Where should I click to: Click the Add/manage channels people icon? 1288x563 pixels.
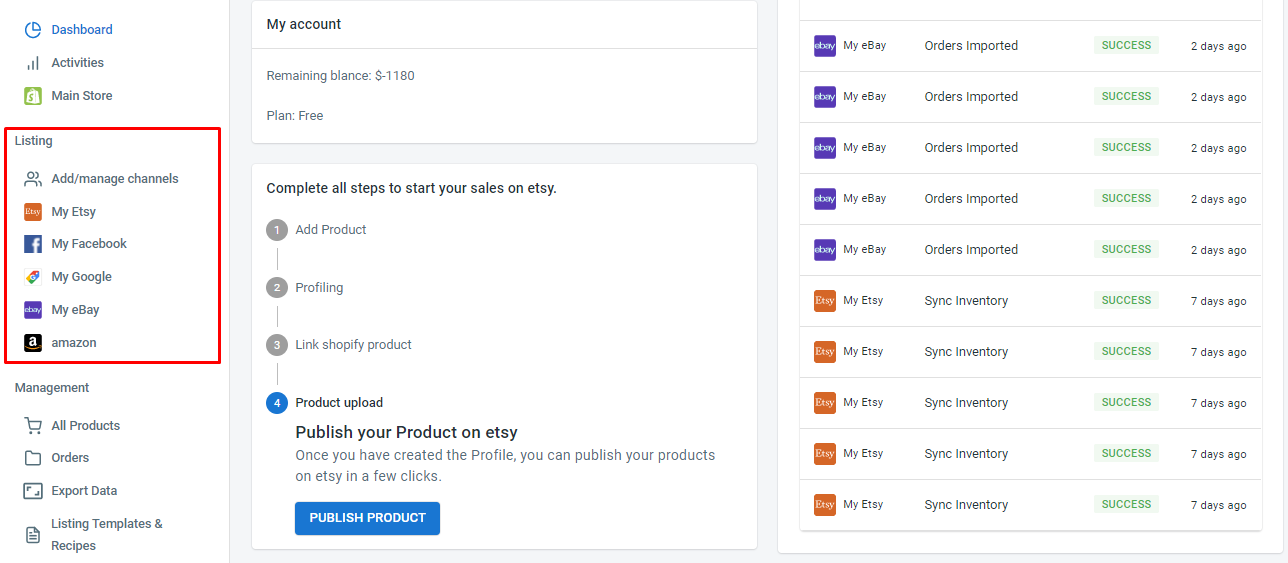(x=33, y=179)
